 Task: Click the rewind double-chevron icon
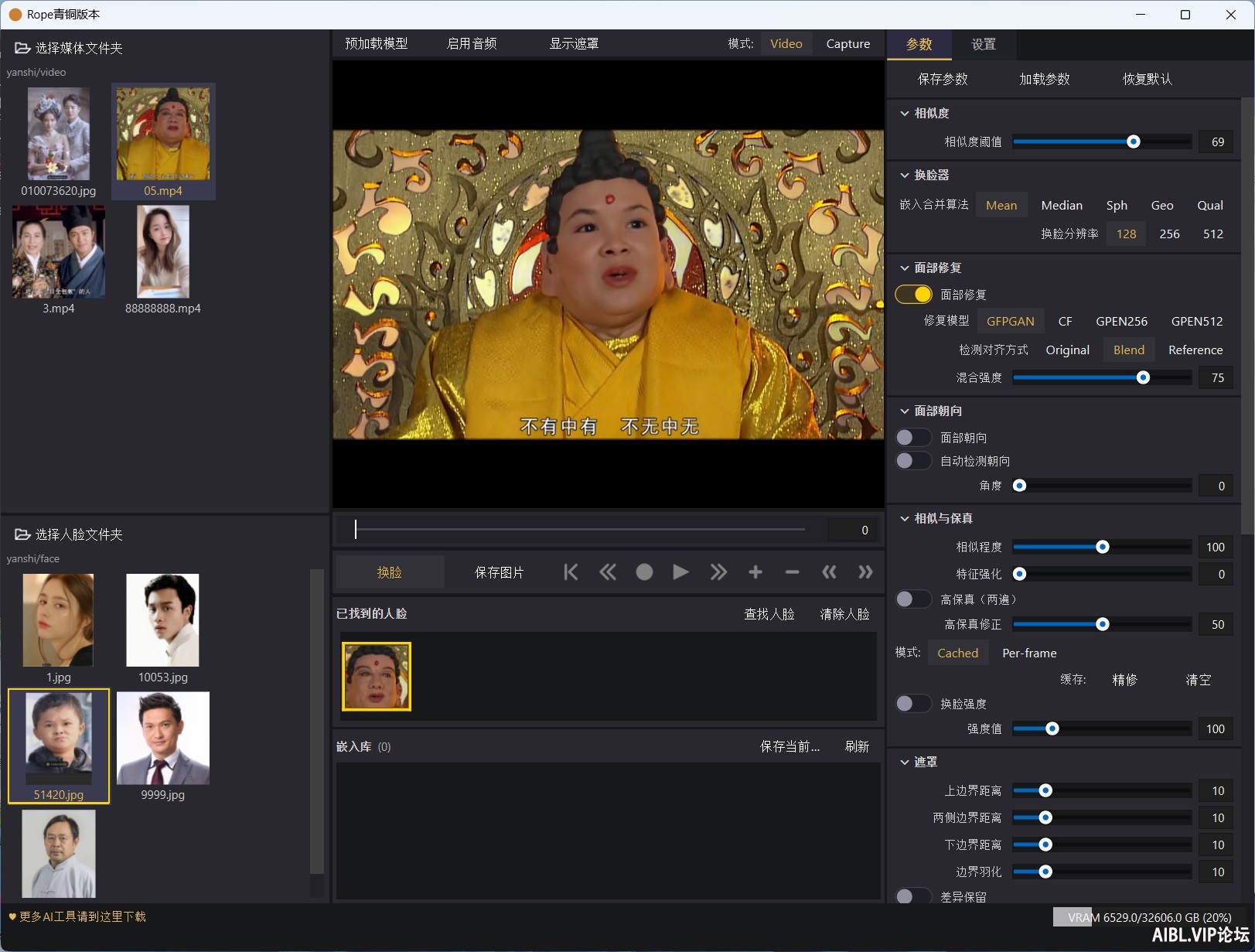point(608,572)
